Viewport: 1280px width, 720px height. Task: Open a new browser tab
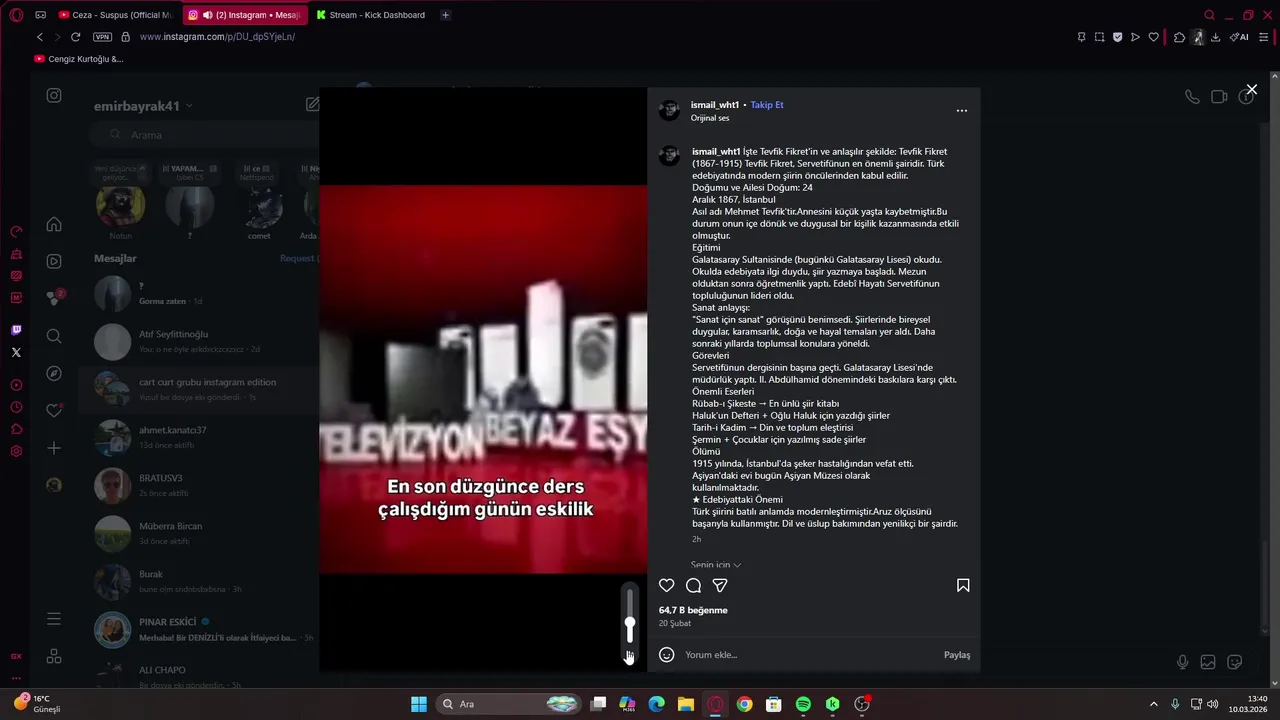tap(445, 15)
